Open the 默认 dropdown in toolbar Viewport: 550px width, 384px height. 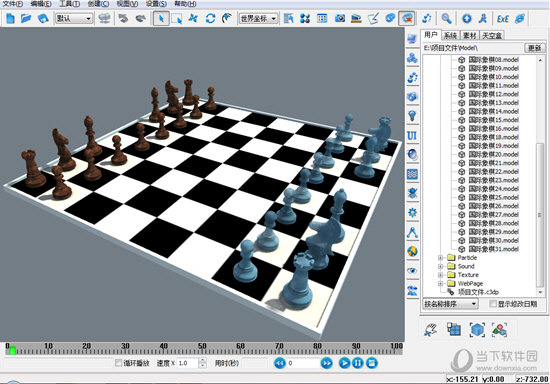click(74, 18)
